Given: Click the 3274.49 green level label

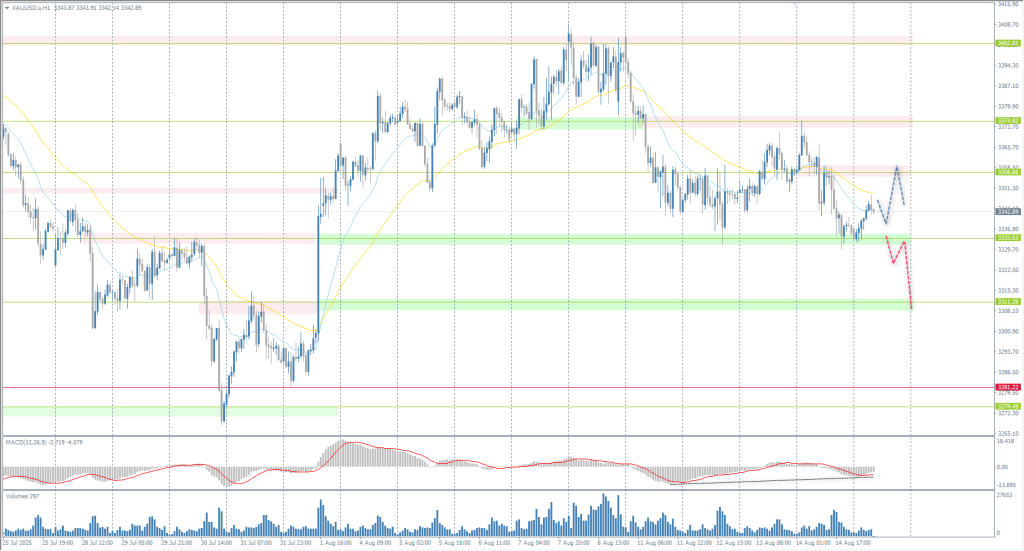Looking at the screenshot, I should pyautogui.click(x=1007, y=406).
